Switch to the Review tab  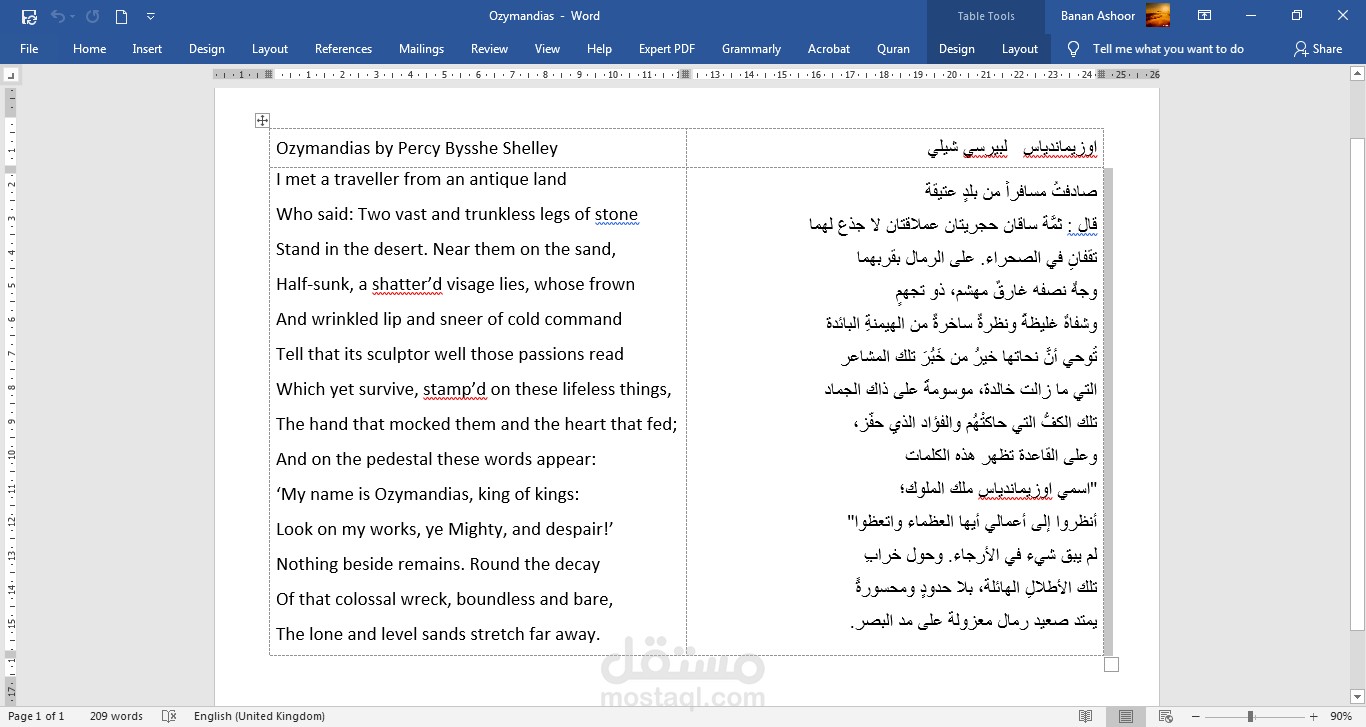489,48
